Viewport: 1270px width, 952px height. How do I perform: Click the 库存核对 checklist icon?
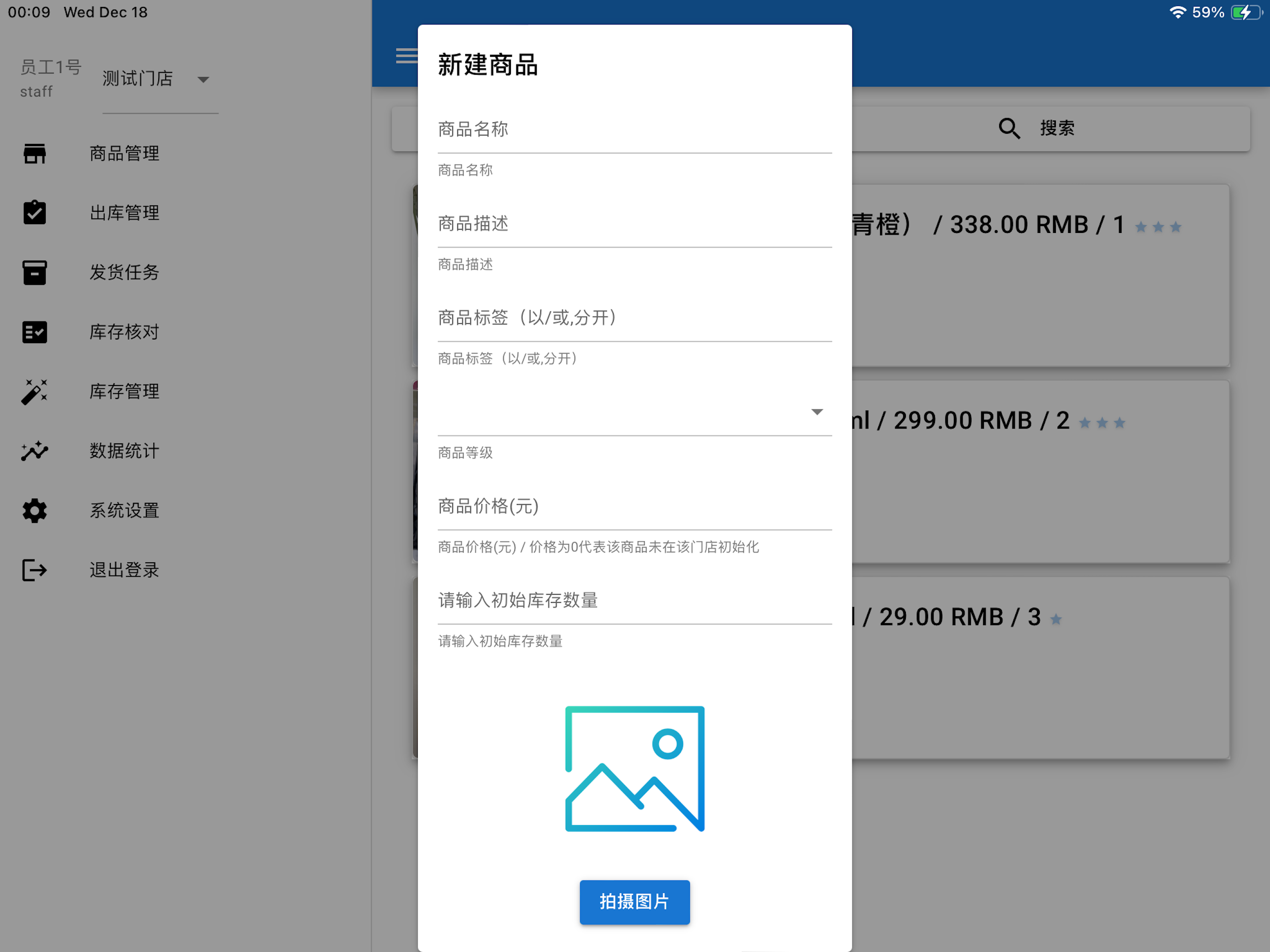(x=35, y=332)
